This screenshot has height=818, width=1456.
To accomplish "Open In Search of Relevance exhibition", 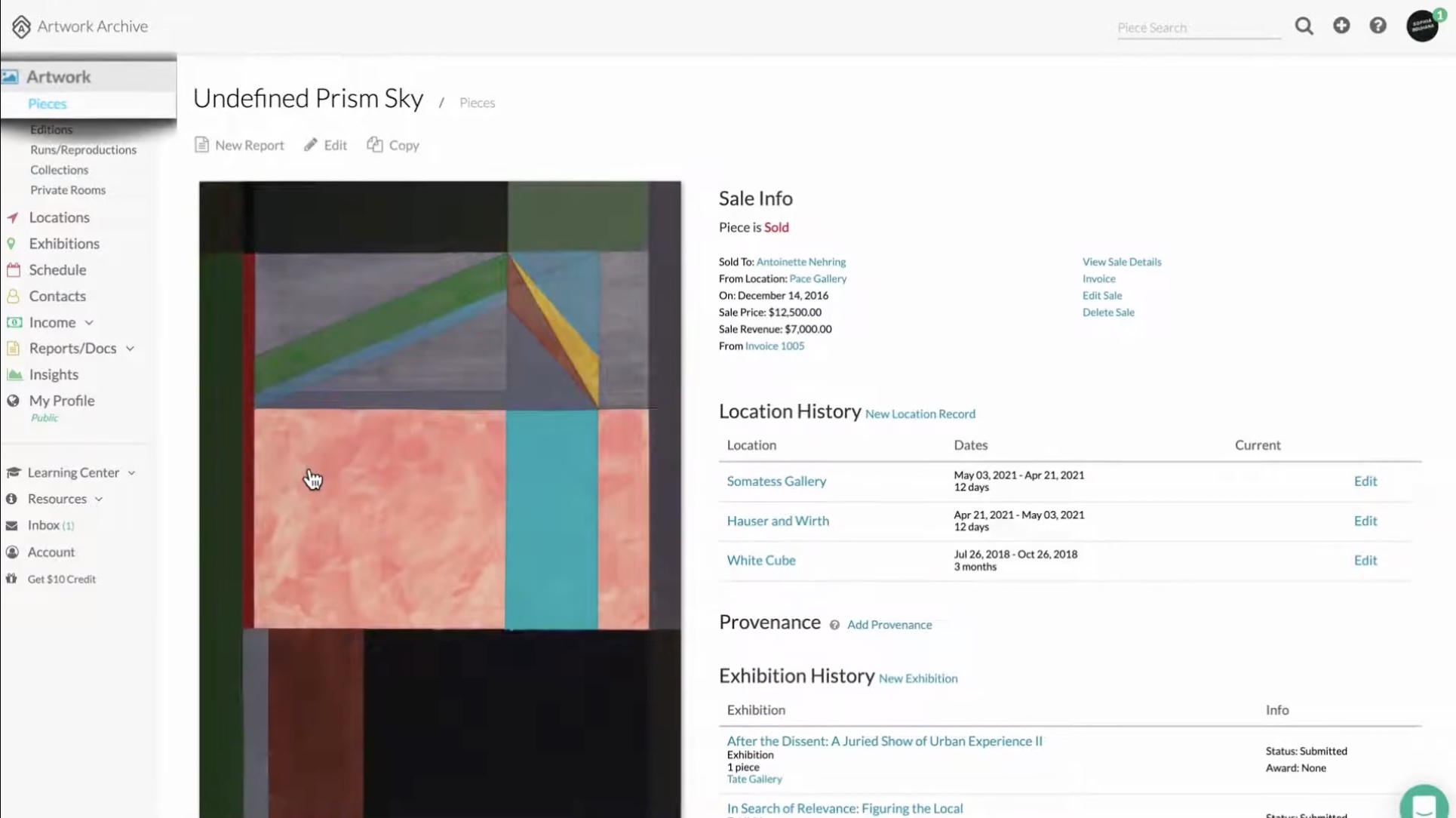I will [x=845, y=808].
